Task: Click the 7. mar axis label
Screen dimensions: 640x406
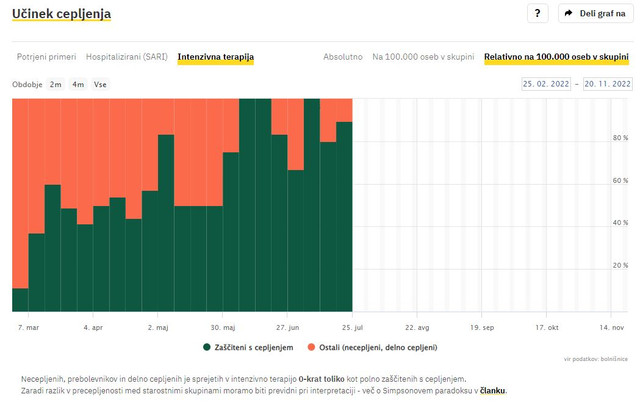Action: point(29,327)
